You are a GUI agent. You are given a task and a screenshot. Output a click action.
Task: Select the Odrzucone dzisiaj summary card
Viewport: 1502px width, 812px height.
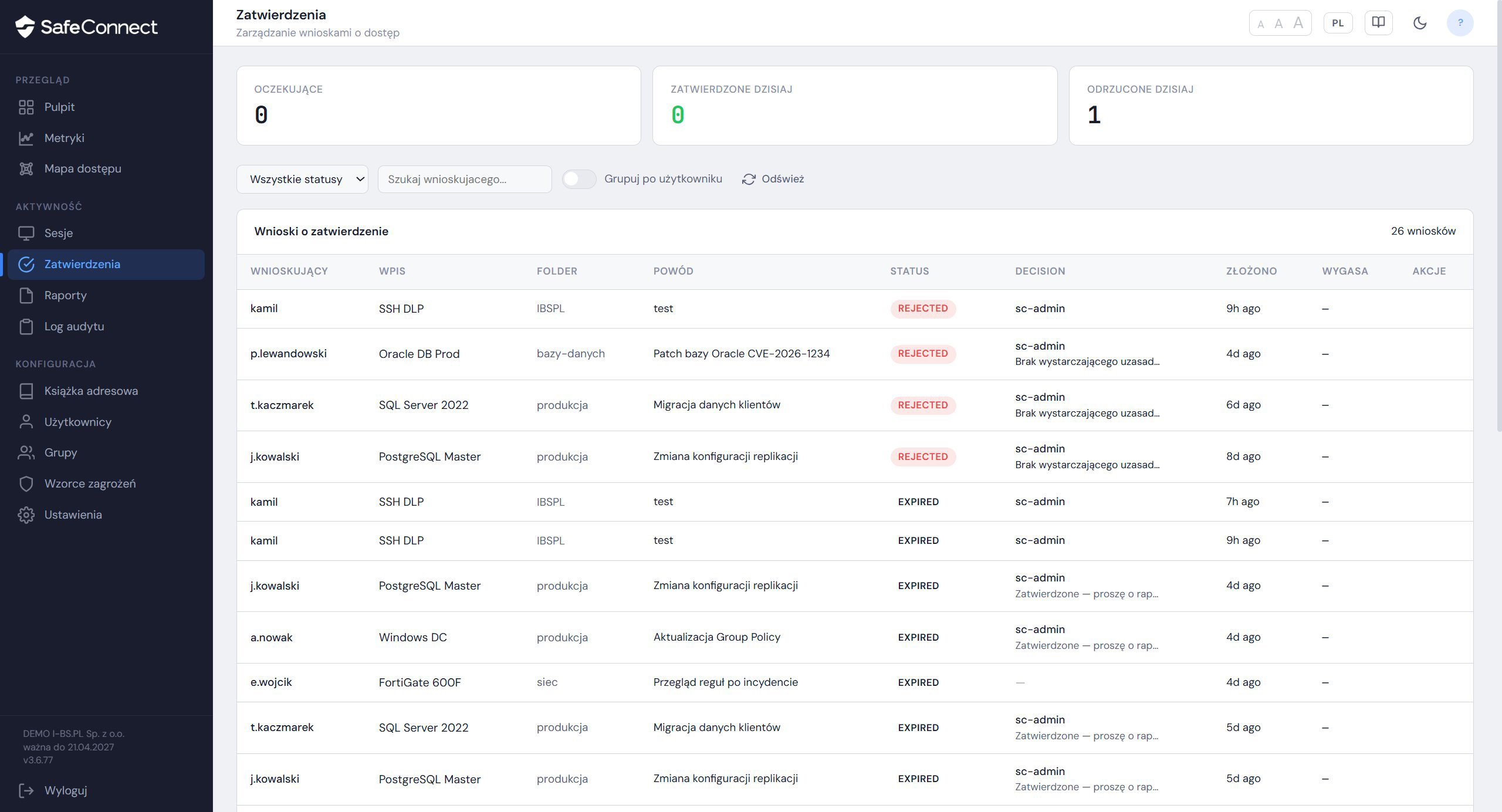point(1271,106)
